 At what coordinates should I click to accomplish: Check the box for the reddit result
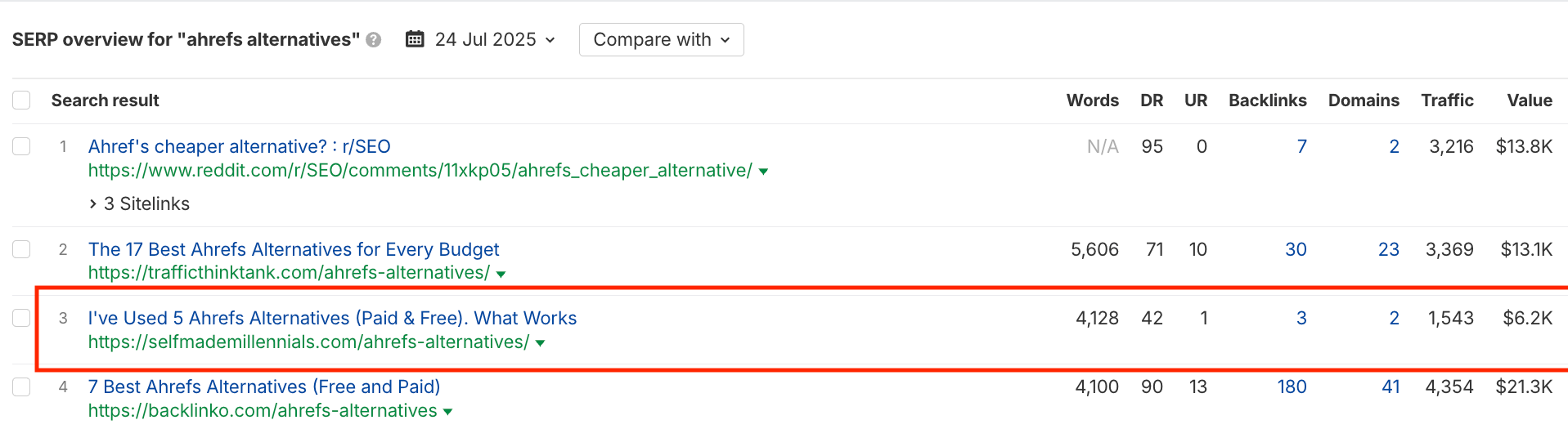[x=21, y=146]
